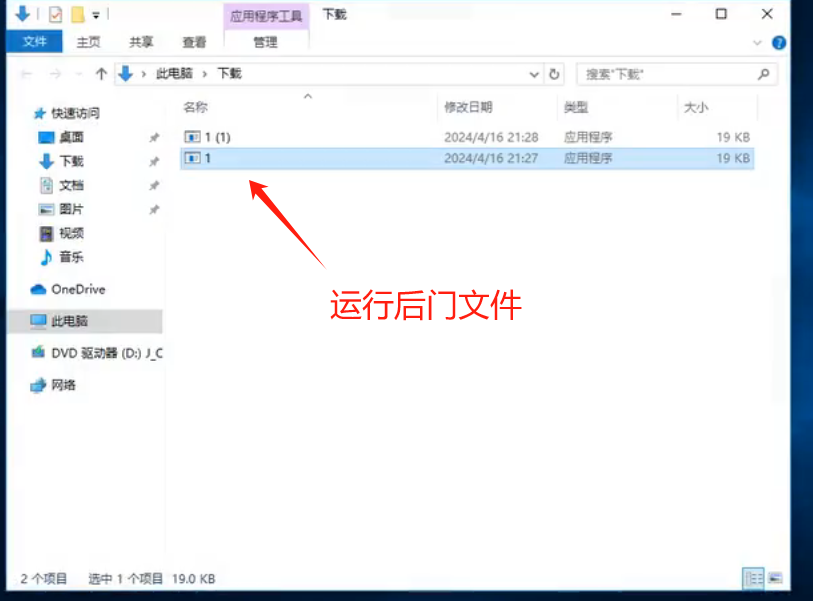Screen dimensions: 813x601
Task: Click the 2024/4/16 21:27 date cell
Action: click(490, 158)
